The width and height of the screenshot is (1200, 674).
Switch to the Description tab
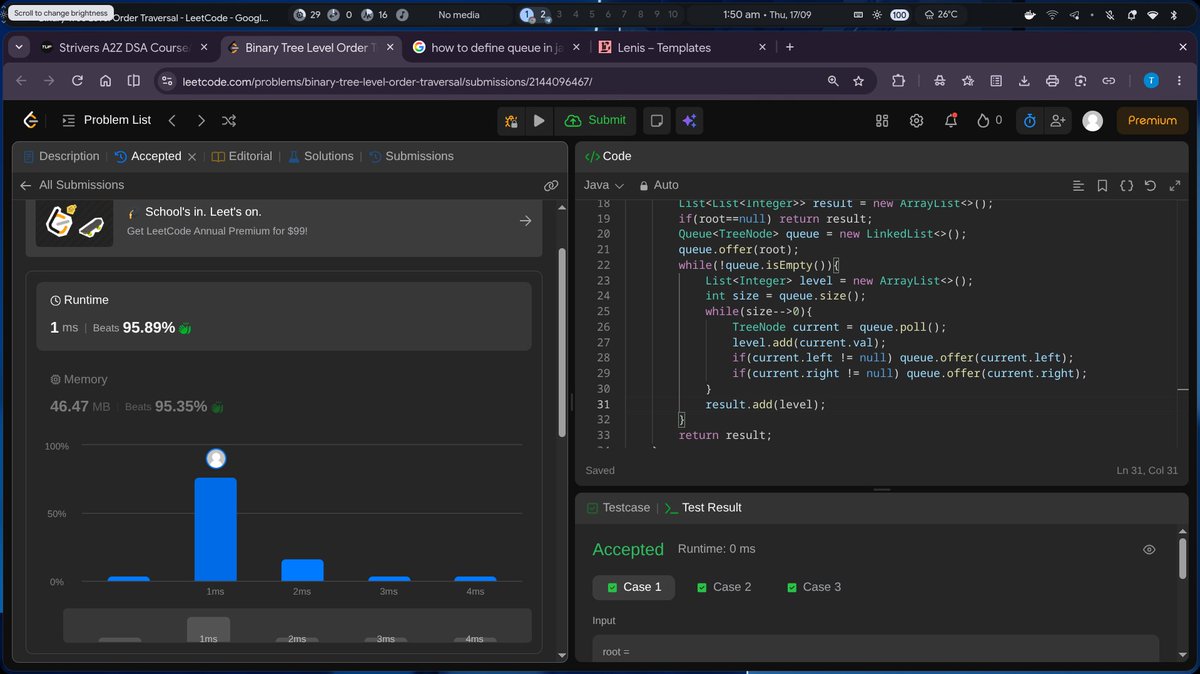(61, 156)
